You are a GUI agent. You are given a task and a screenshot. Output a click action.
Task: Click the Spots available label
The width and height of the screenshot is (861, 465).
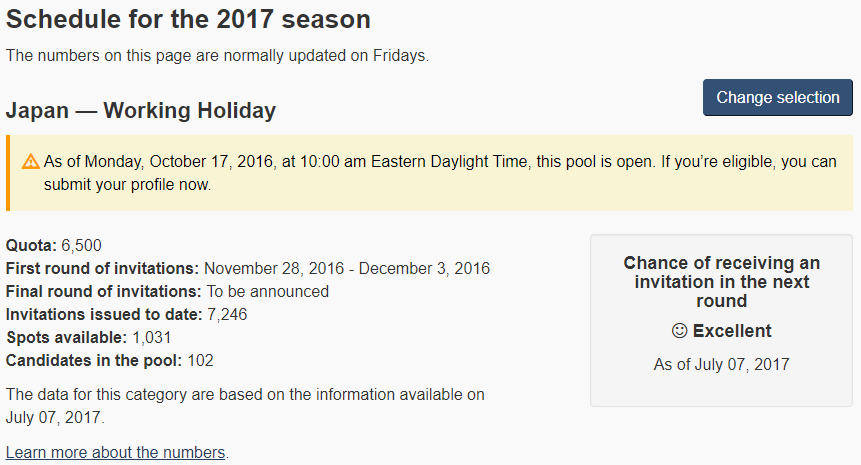point(66,337)
